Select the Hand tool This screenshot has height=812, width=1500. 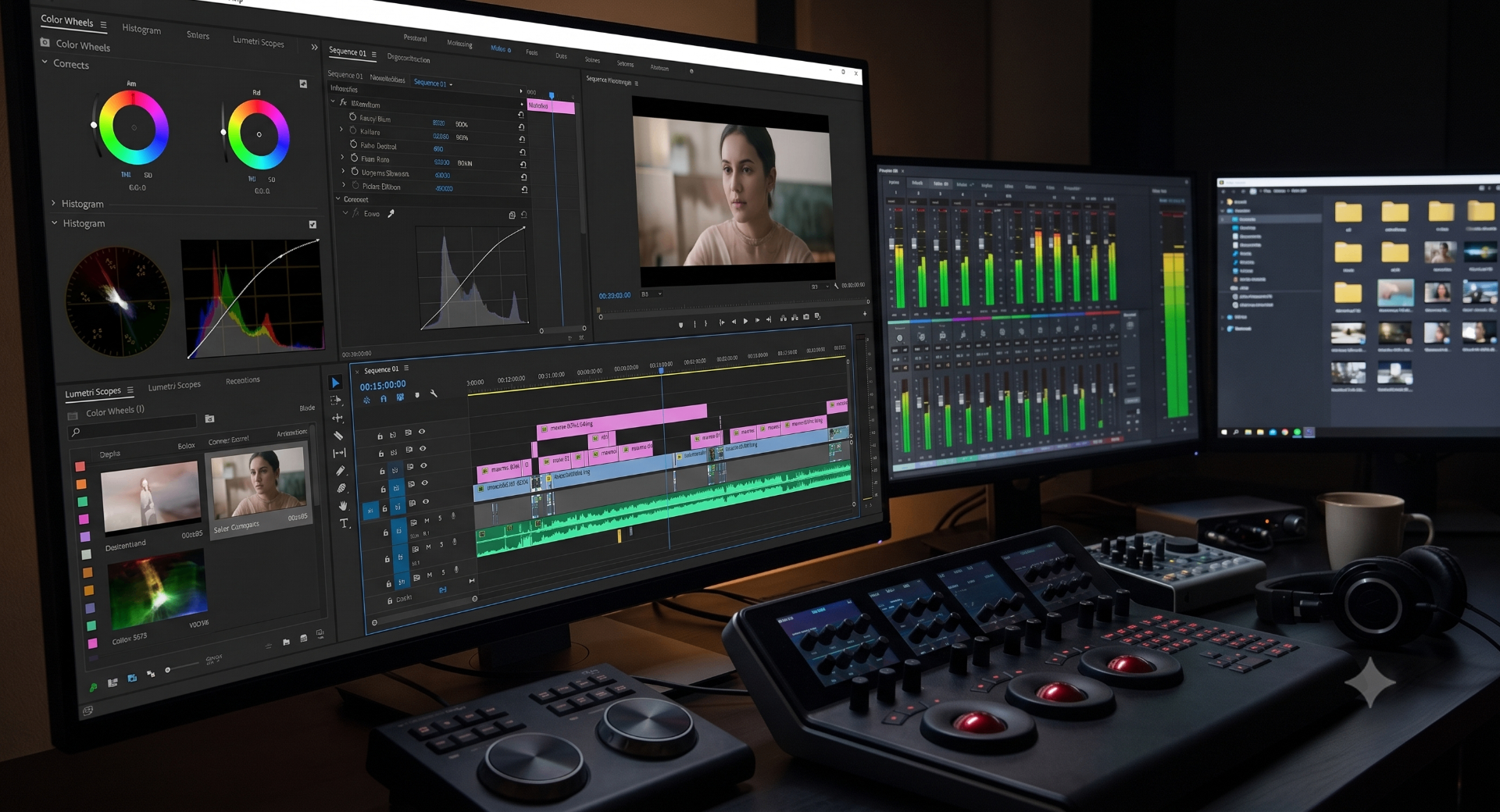(343, 506)
